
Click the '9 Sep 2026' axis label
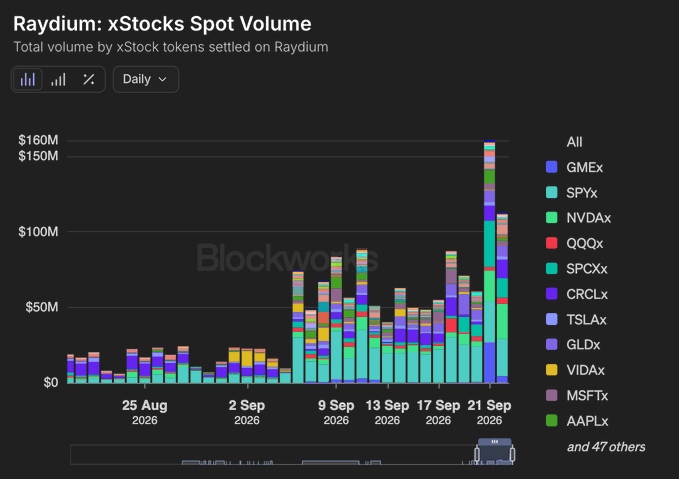336,412
